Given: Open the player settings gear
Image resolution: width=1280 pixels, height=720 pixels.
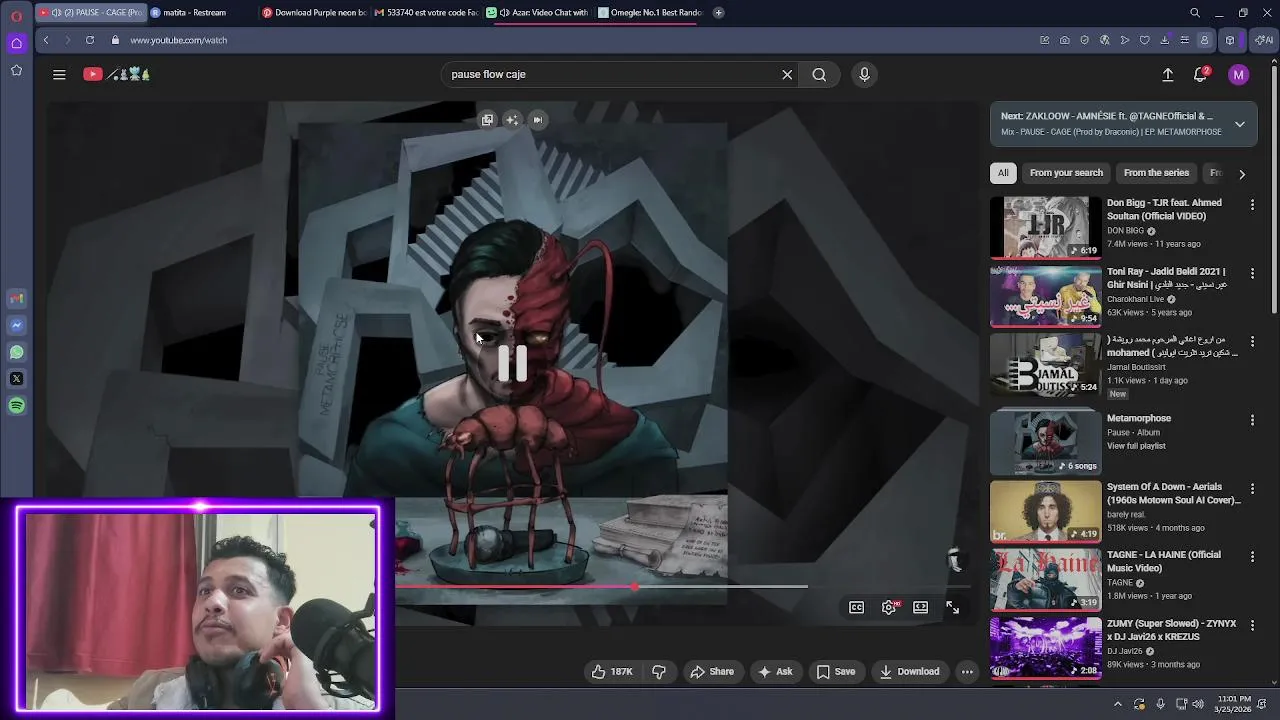Looking at the screenshot, I should [889, 607].
